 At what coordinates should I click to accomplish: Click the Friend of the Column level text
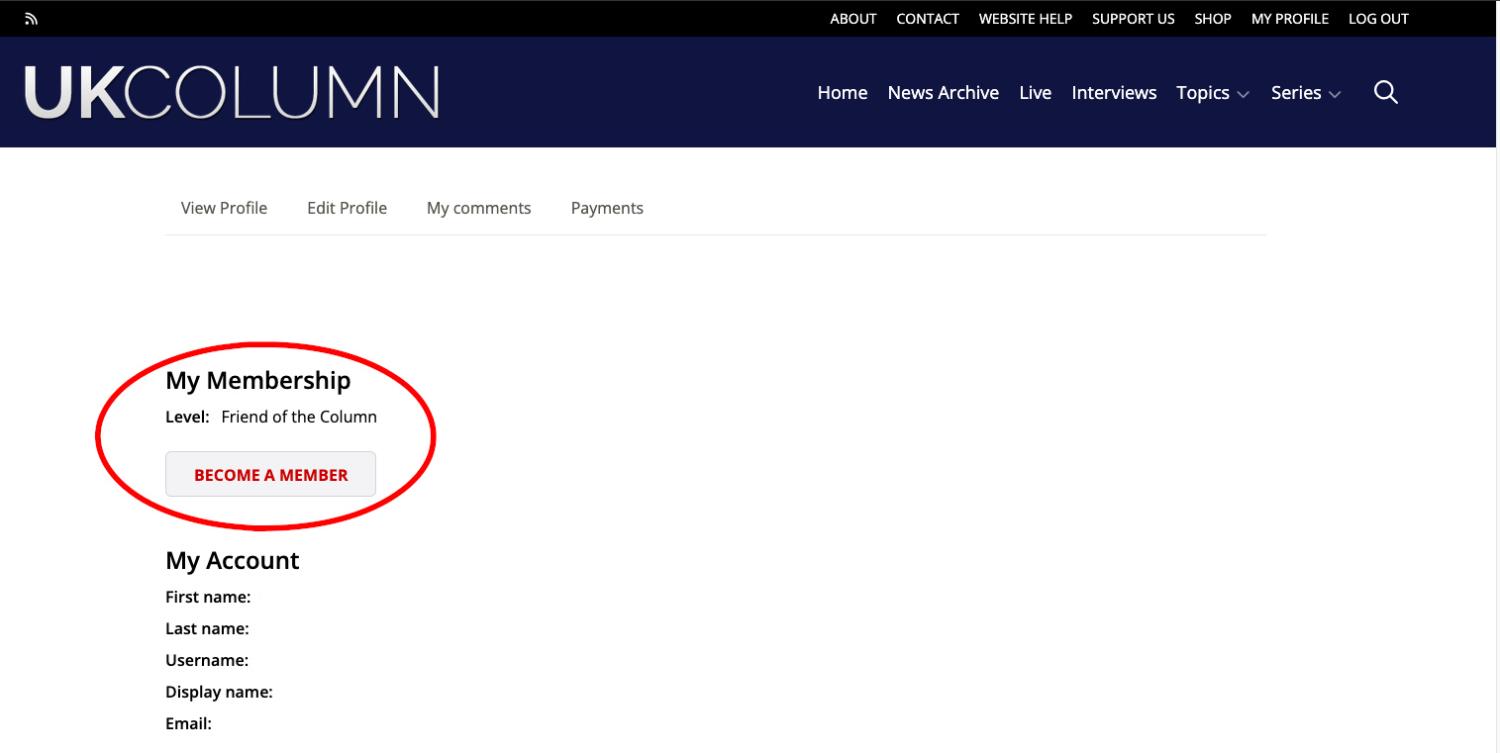pos(299,417)
